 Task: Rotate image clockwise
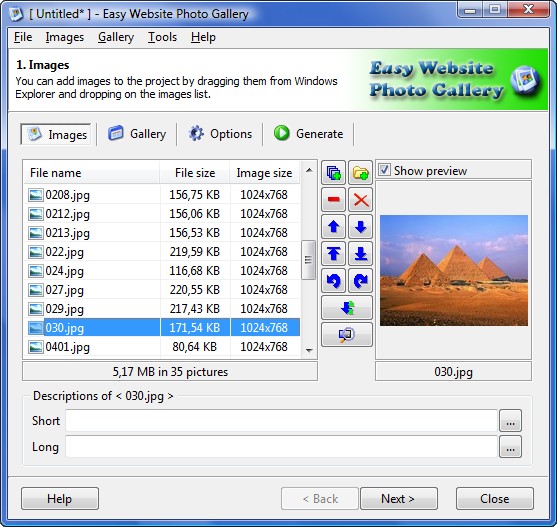360,281
